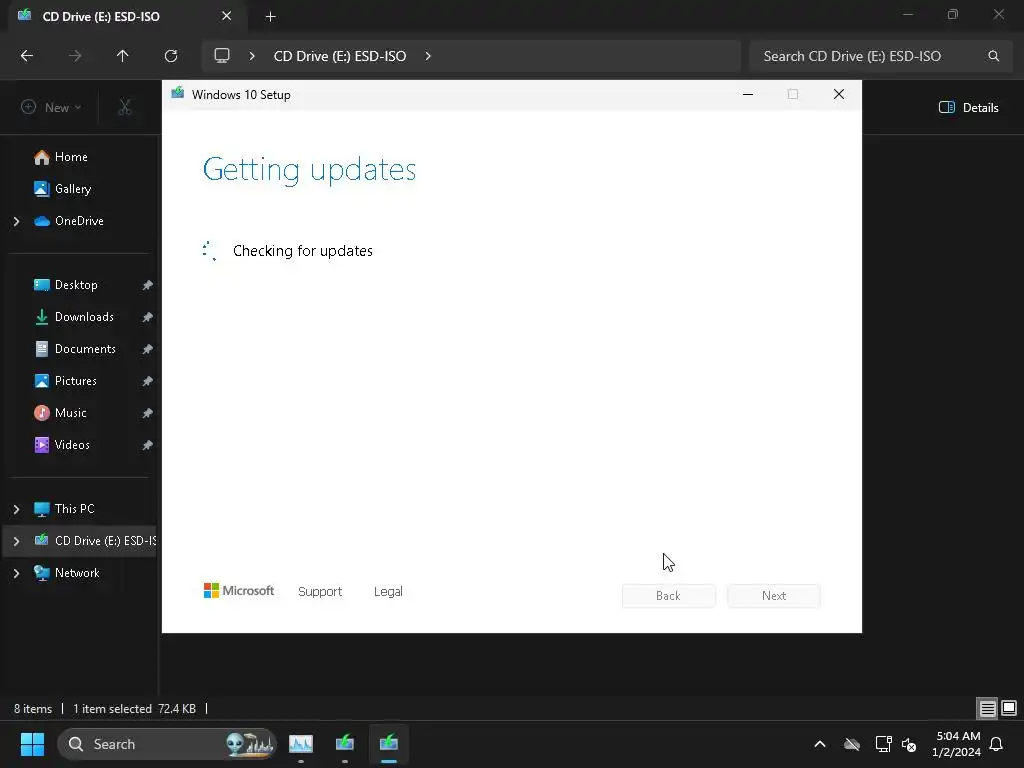The image size is (1024, 768).
Task: Click CD Drive (E:) ESD-ISO breadcrumb
Action: 340,56
